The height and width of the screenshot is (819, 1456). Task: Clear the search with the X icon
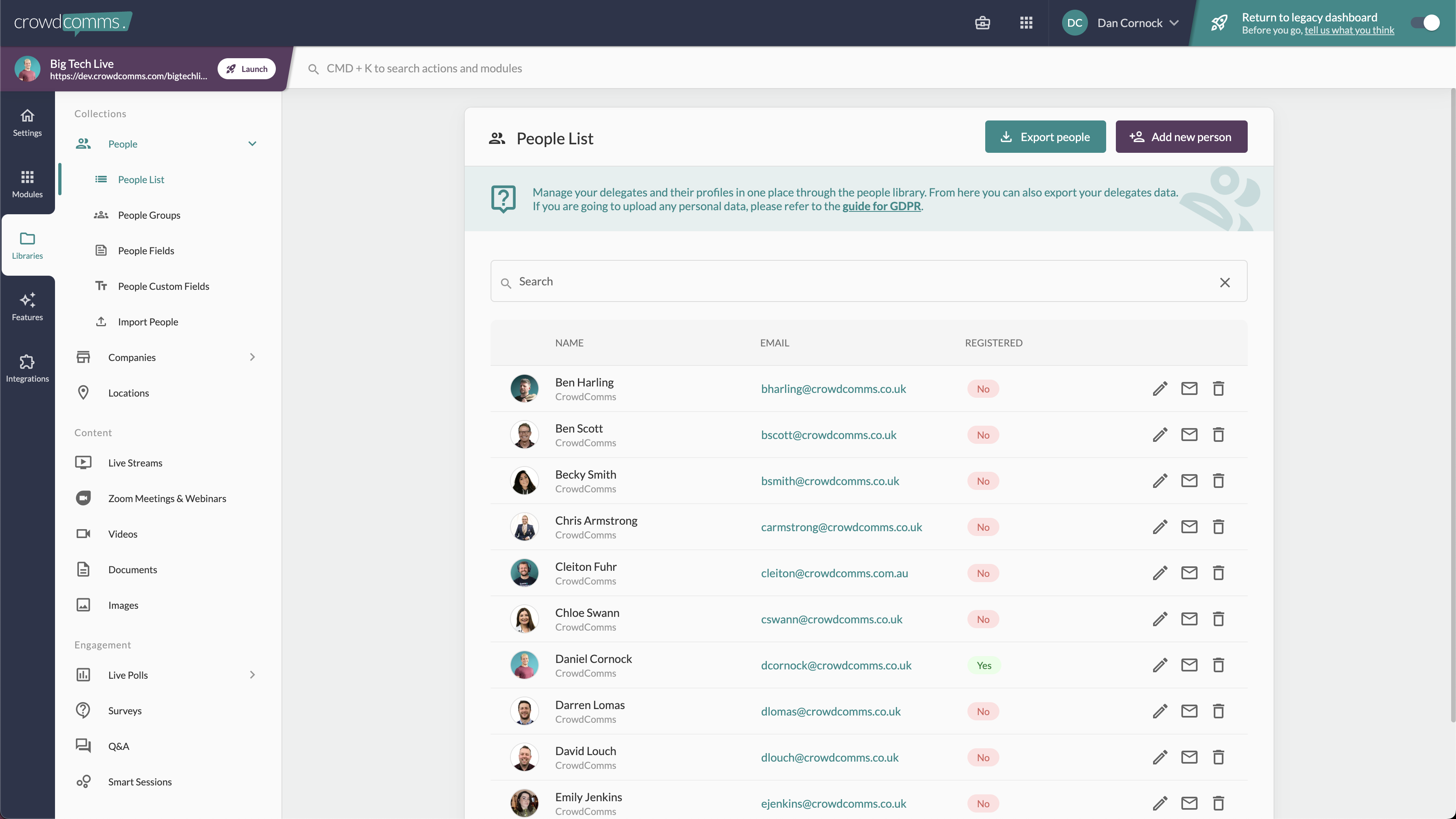(1225, 283)
